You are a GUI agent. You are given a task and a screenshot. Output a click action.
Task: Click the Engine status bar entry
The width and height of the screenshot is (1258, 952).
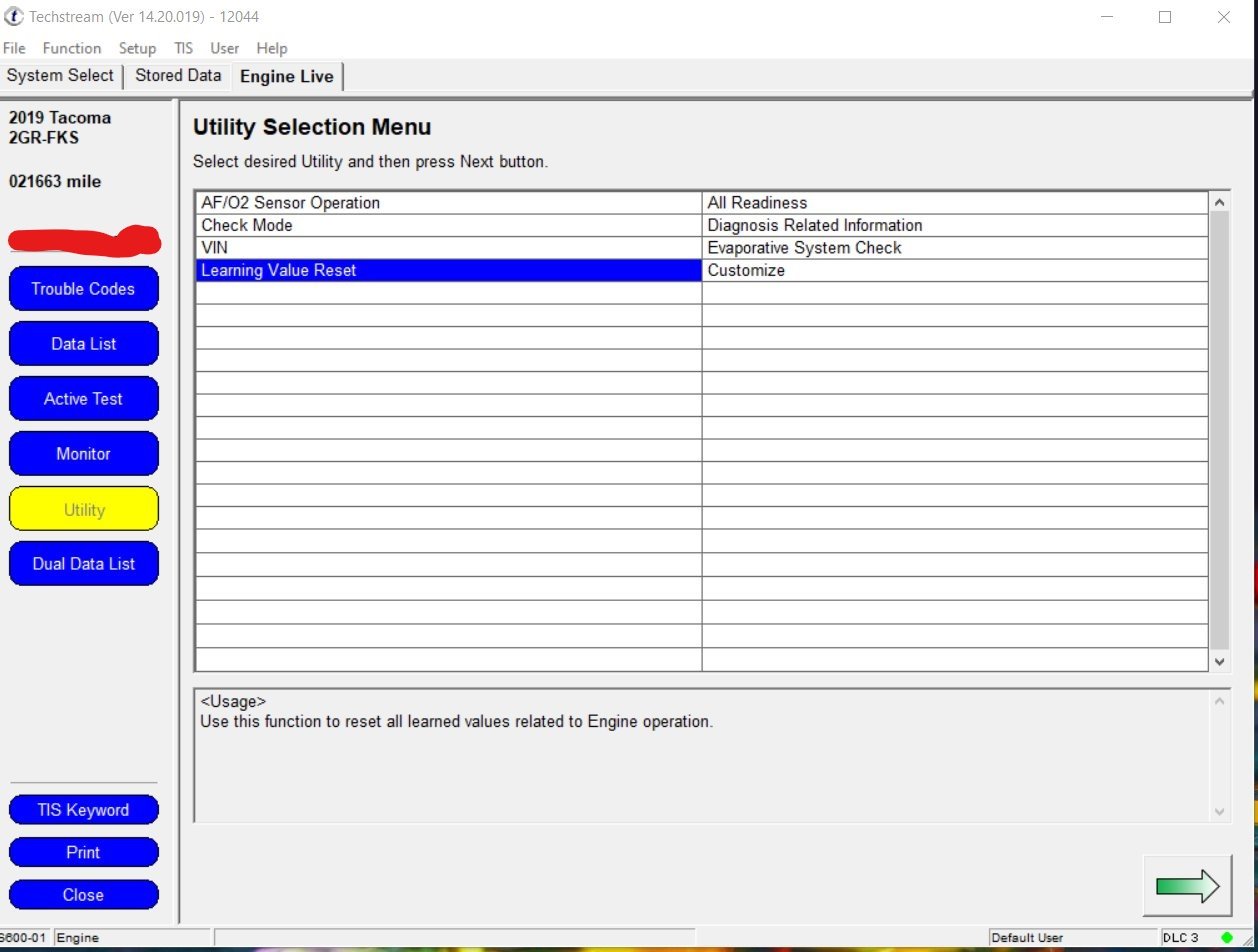tap(130, 938)
